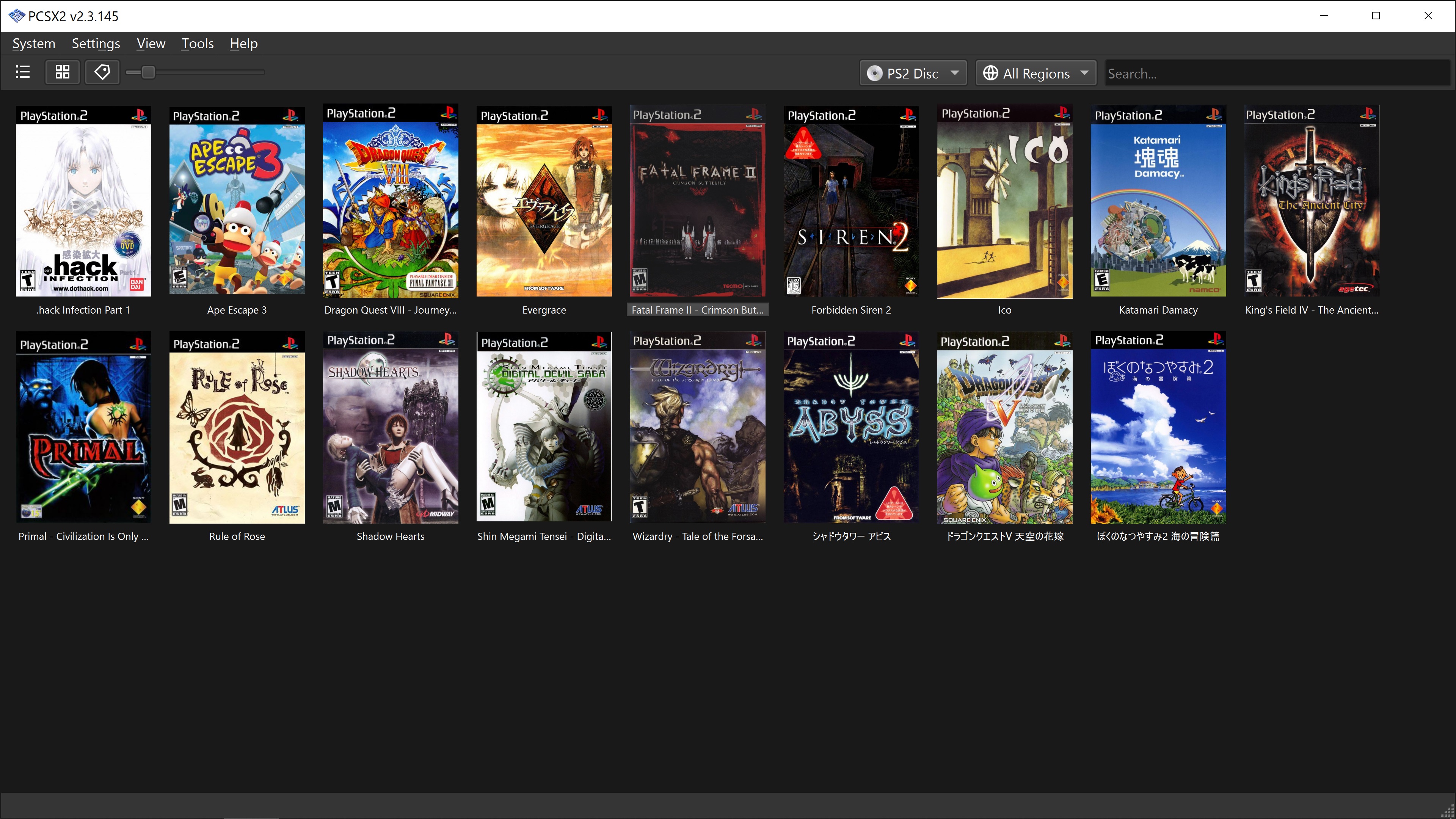Screen dimensions: 1456x819
Task: Click the 'Ico' title text
Action: (x=1005, y=310)
